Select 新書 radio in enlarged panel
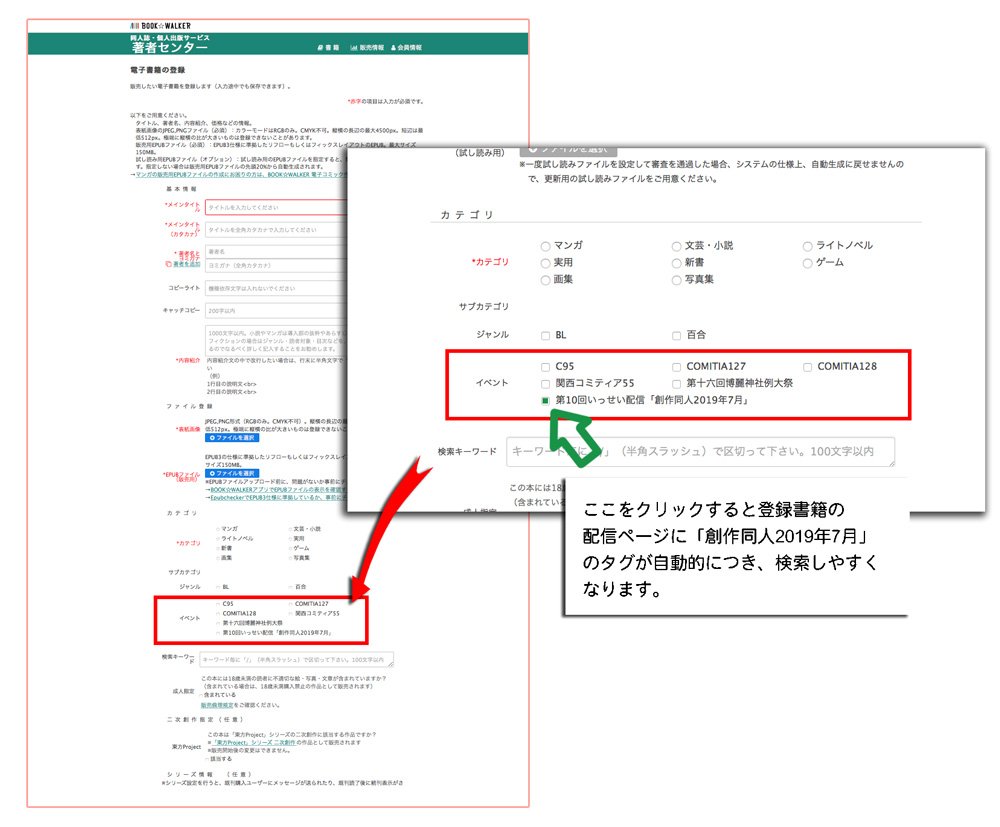 (x=677, y=263)
